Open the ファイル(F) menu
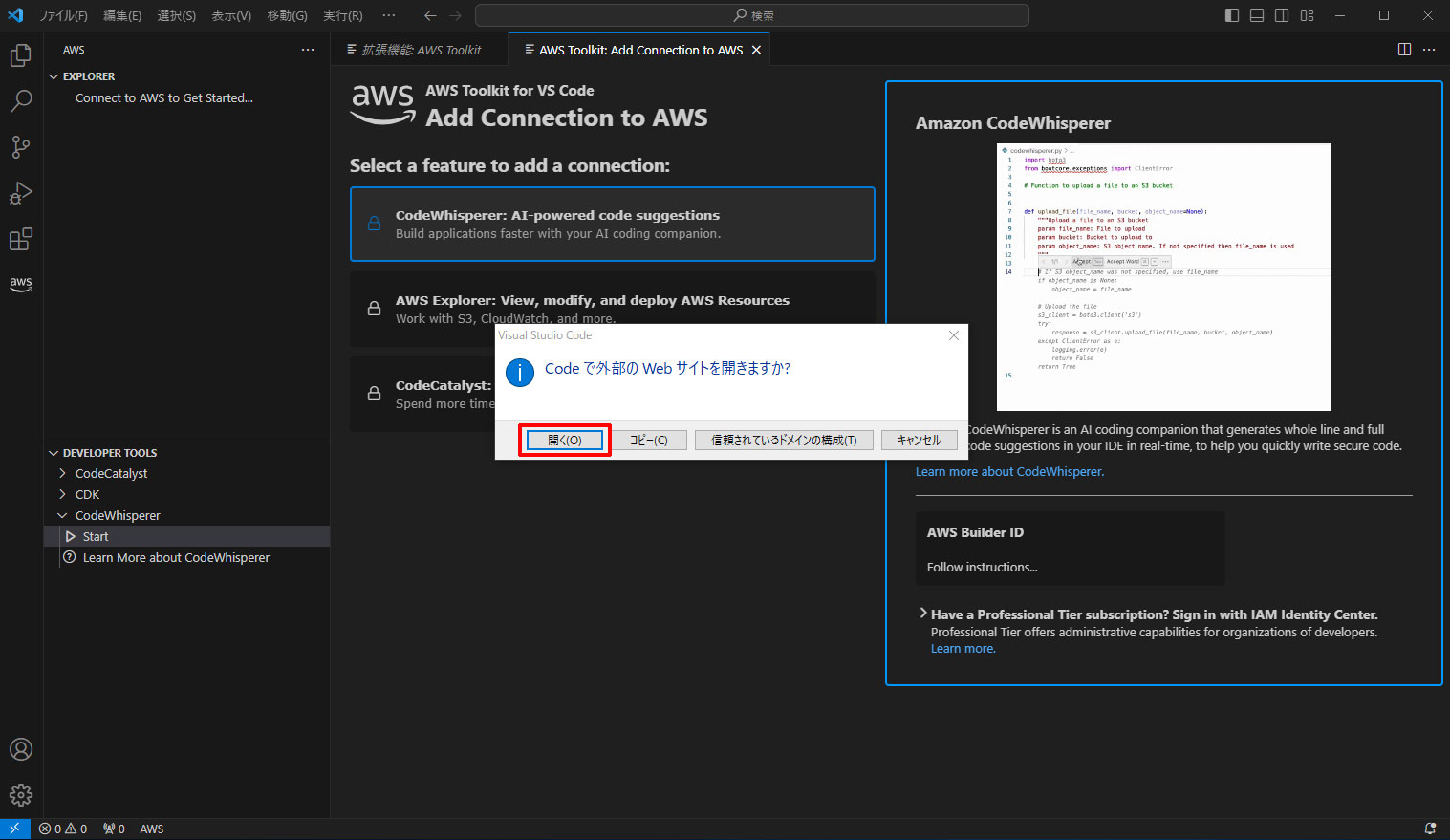 pos(63,15)
